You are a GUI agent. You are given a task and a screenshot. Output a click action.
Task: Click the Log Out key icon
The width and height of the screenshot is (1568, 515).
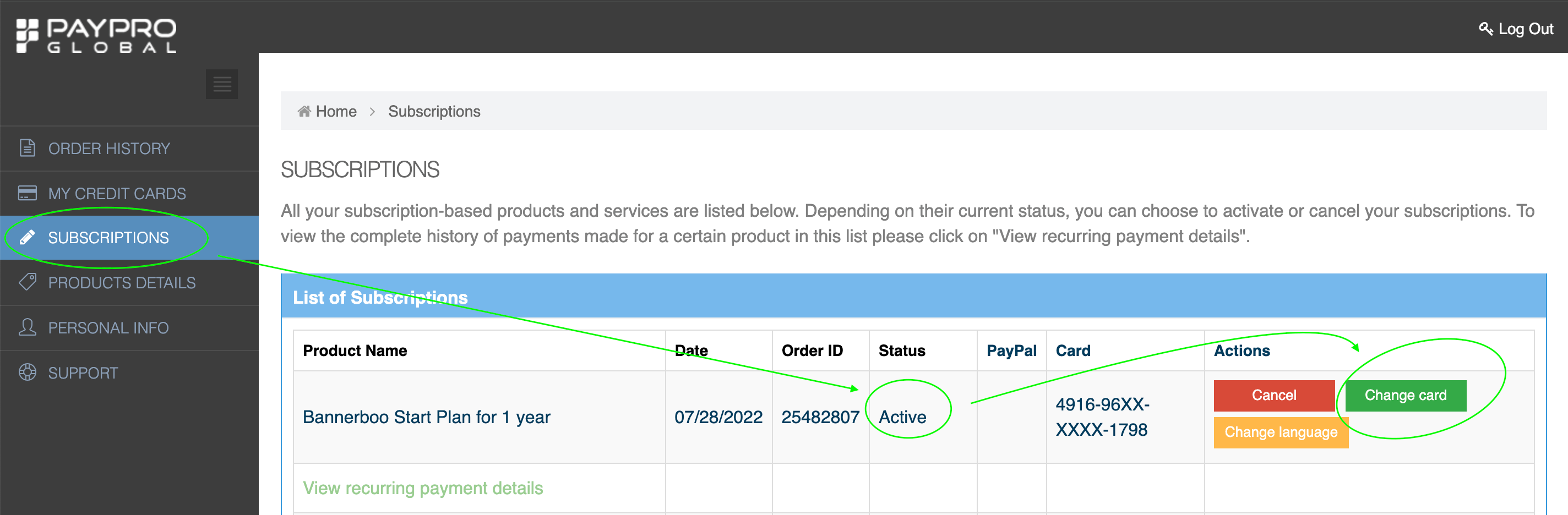(1485, 29)
